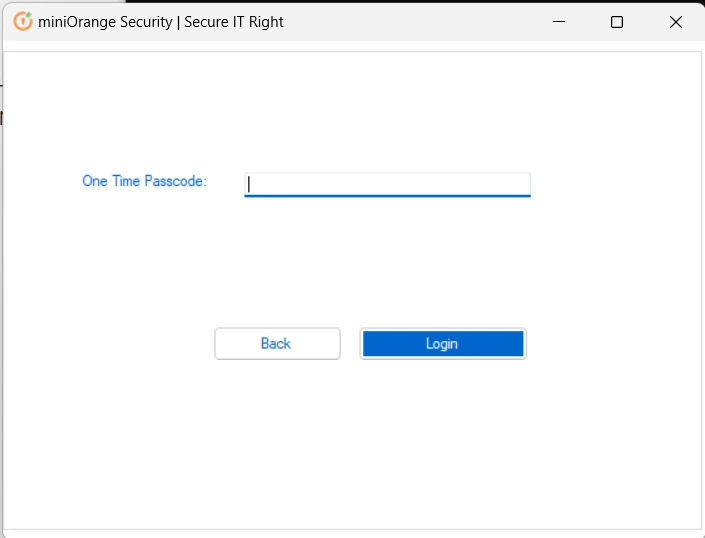Place cursor in the passcode text box
This screenshot has height=538, width=705.
pos(387,184)
